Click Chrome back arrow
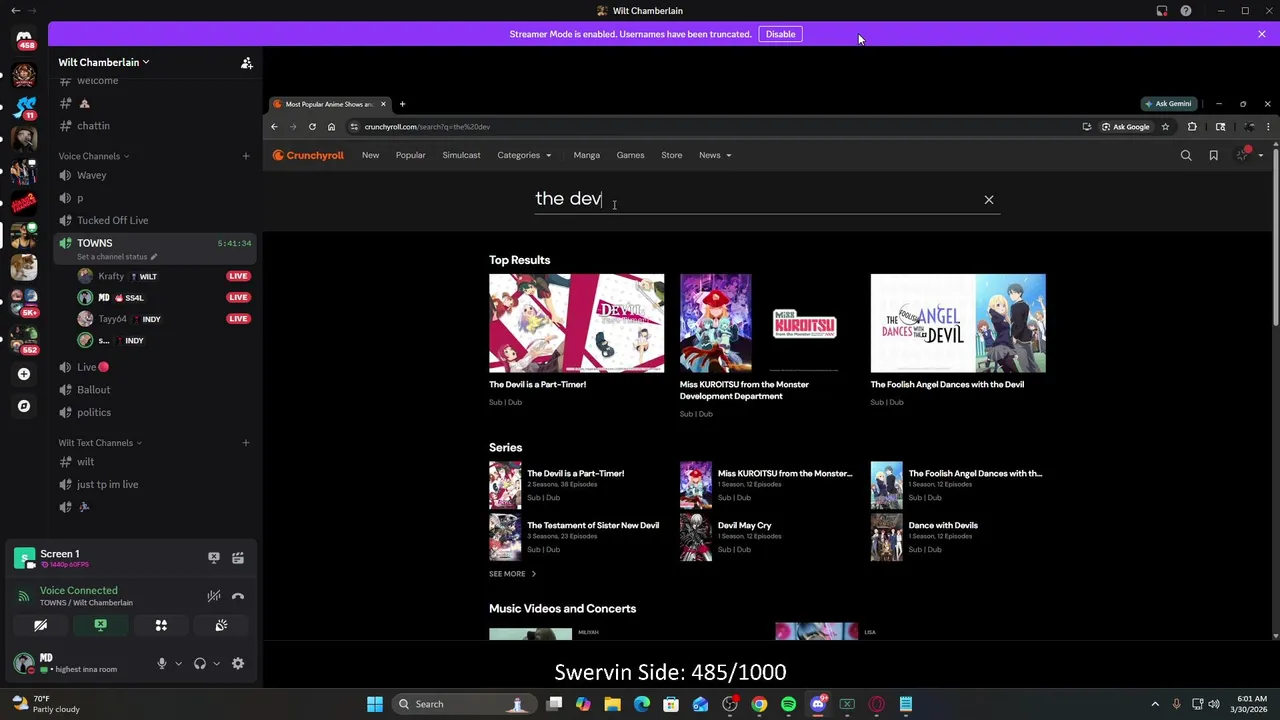The width and height of the screenshot is (1280, 720). click(x=274, y=127)
